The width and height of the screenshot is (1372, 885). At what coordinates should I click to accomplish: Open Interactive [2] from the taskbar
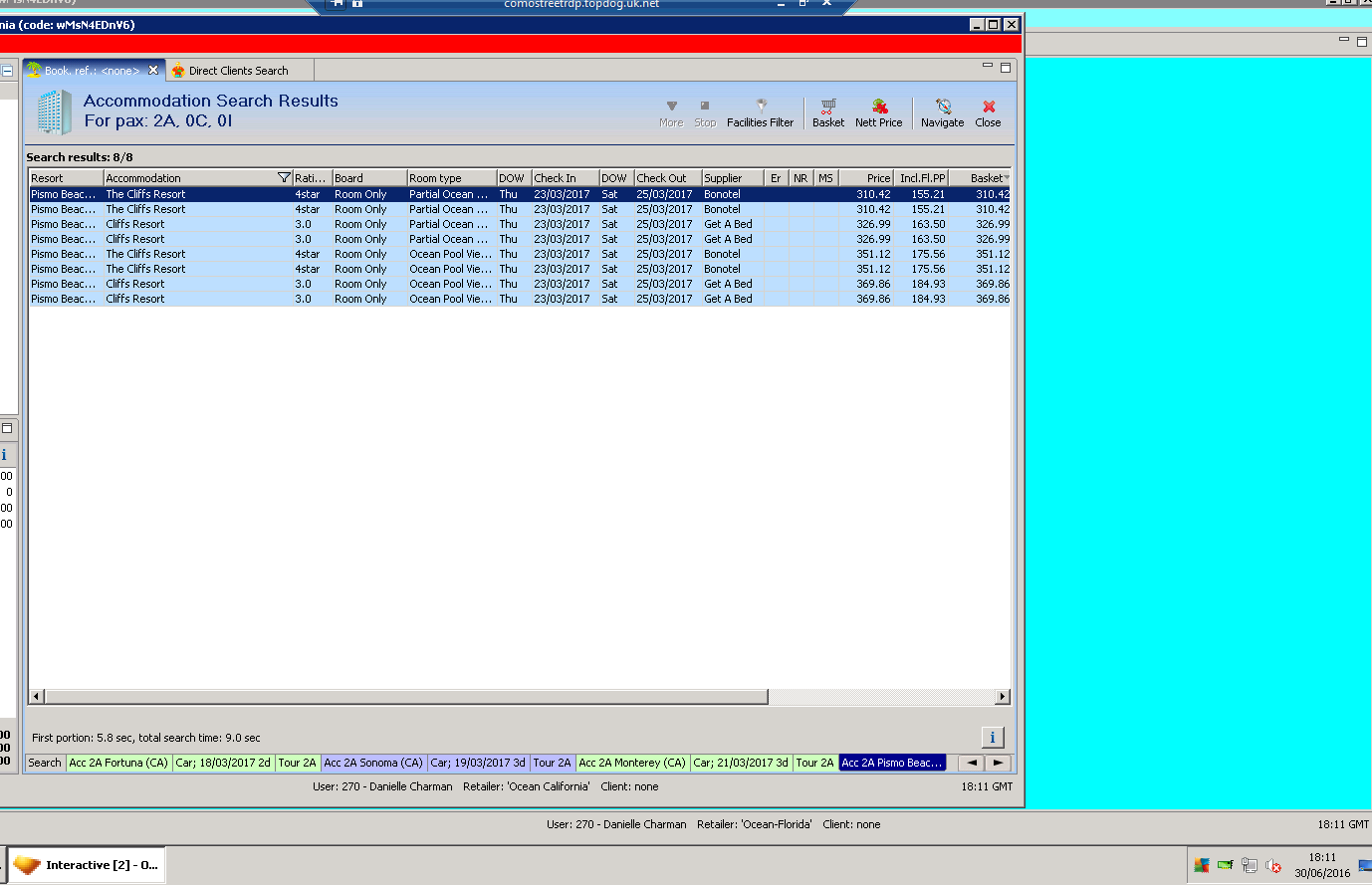click(x=87, y=865)
